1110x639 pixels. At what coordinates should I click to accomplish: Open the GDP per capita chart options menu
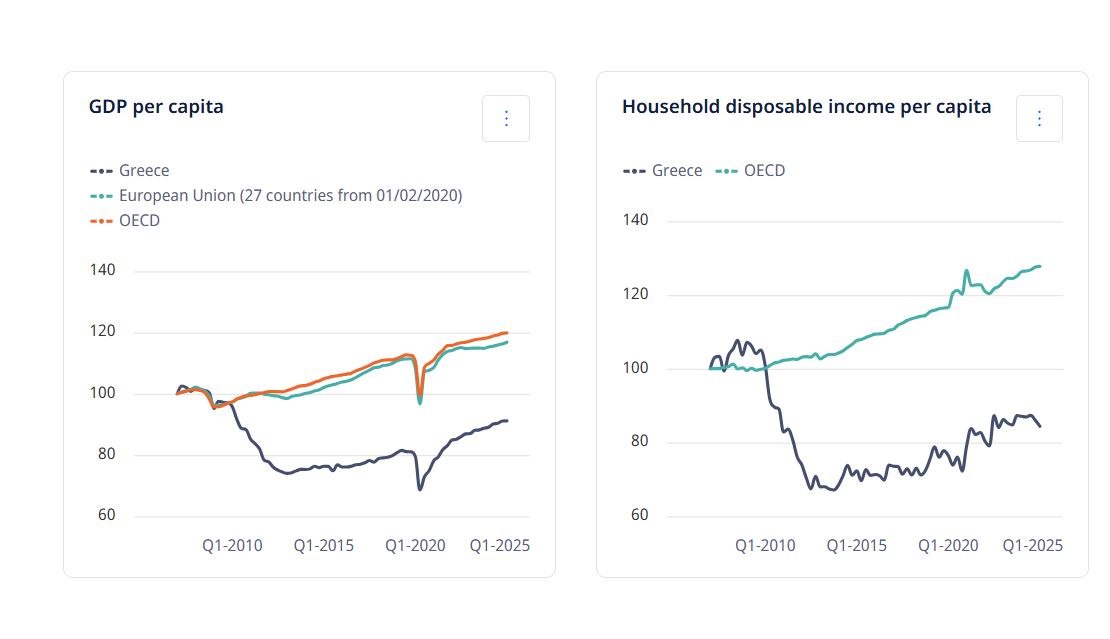505,119
